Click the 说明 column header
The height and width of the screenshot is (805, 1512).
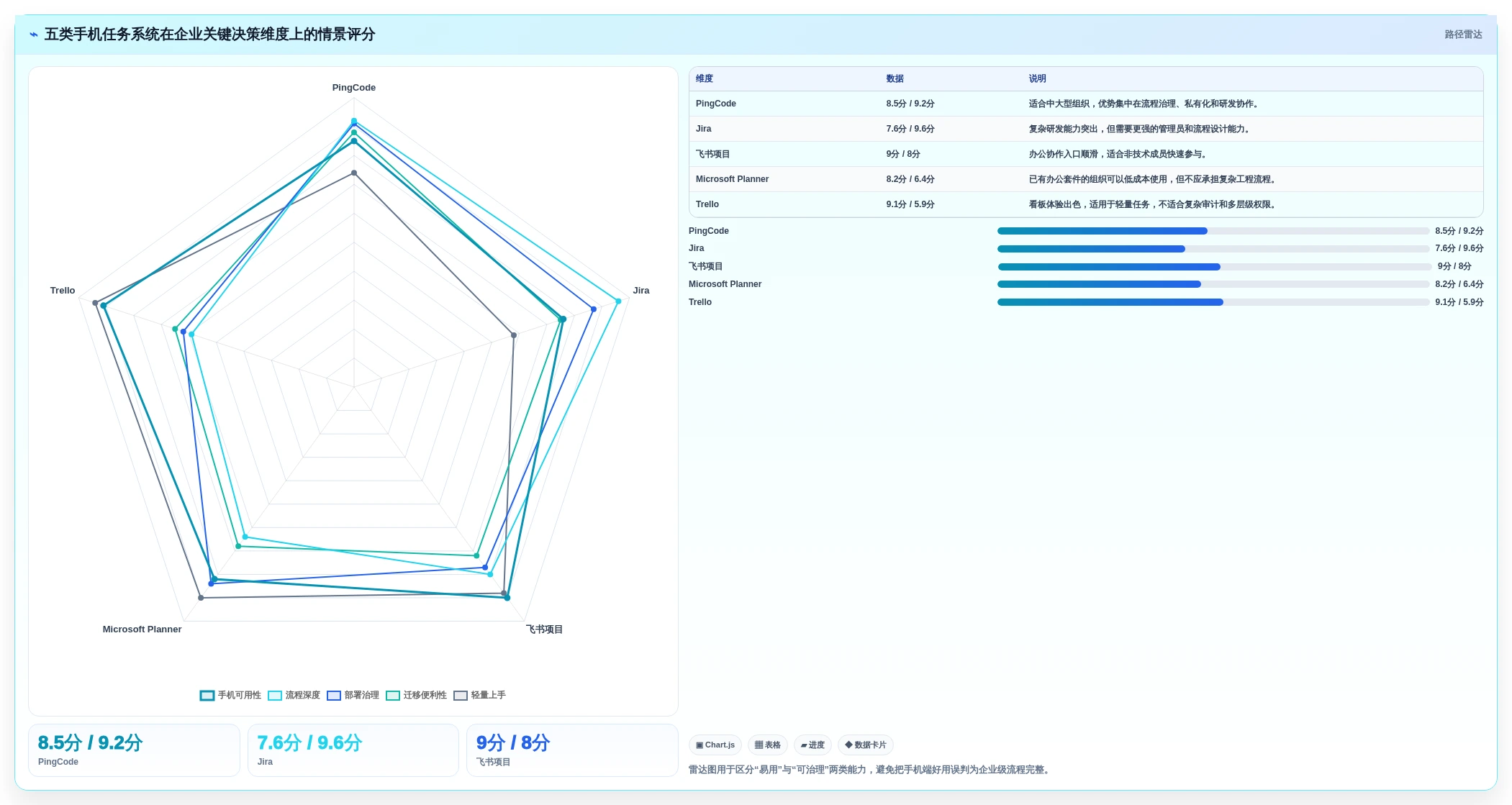click(1037, 78)
